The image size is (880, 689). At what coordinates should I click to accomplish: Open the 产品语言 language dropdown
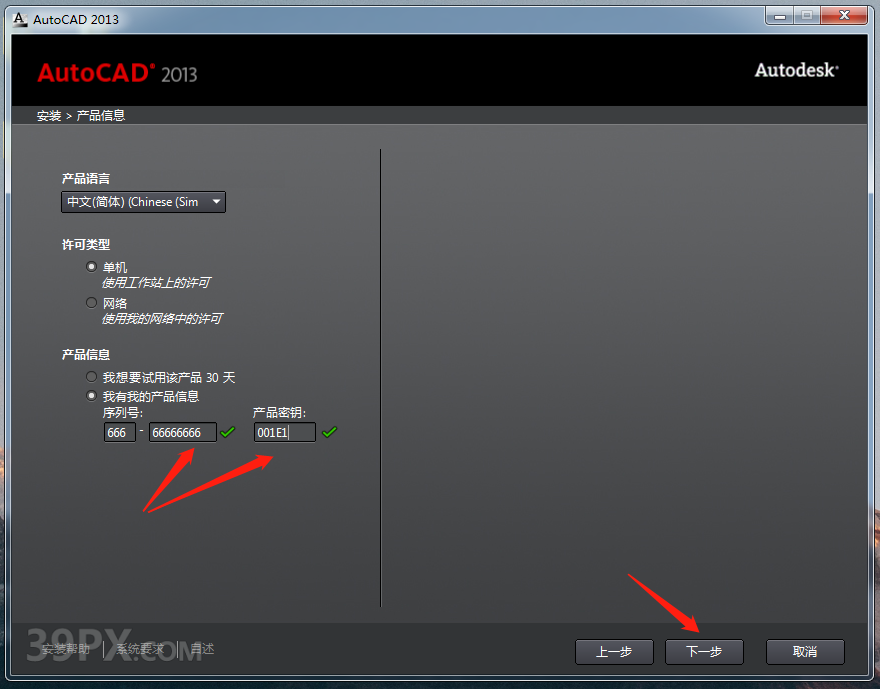pyautogui.click(x=142, y=202)
